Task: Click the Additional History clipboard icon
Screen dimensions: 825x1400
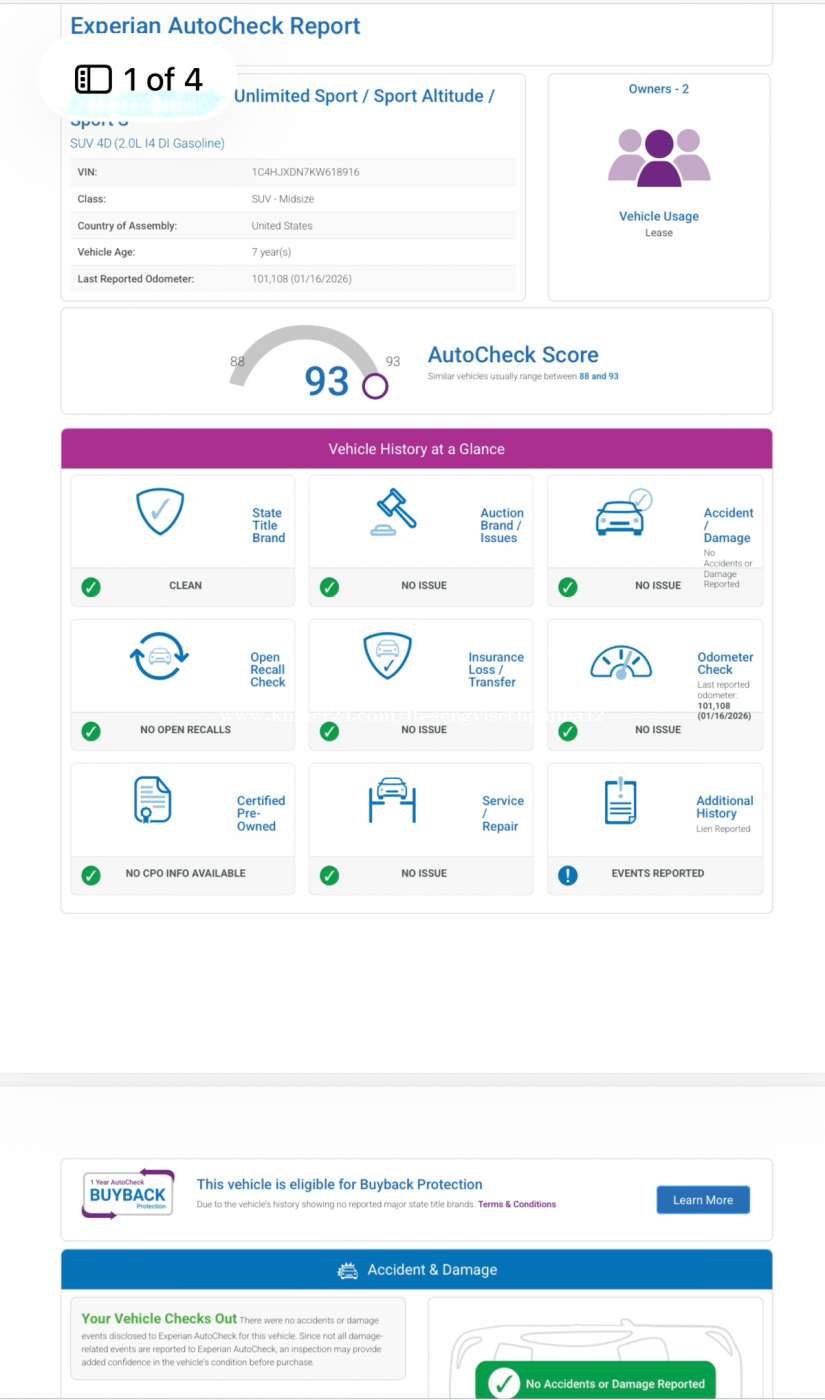Action: [x=621, y=800]
